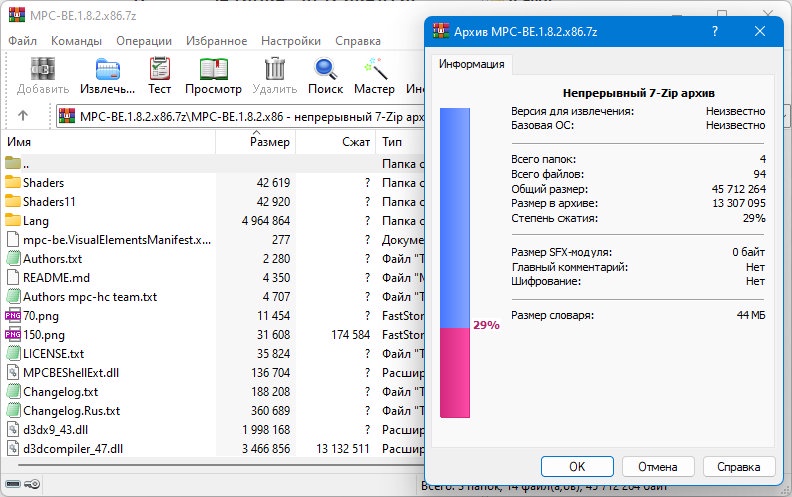
Task: Click the Отмена button
Action: point(658,467)
